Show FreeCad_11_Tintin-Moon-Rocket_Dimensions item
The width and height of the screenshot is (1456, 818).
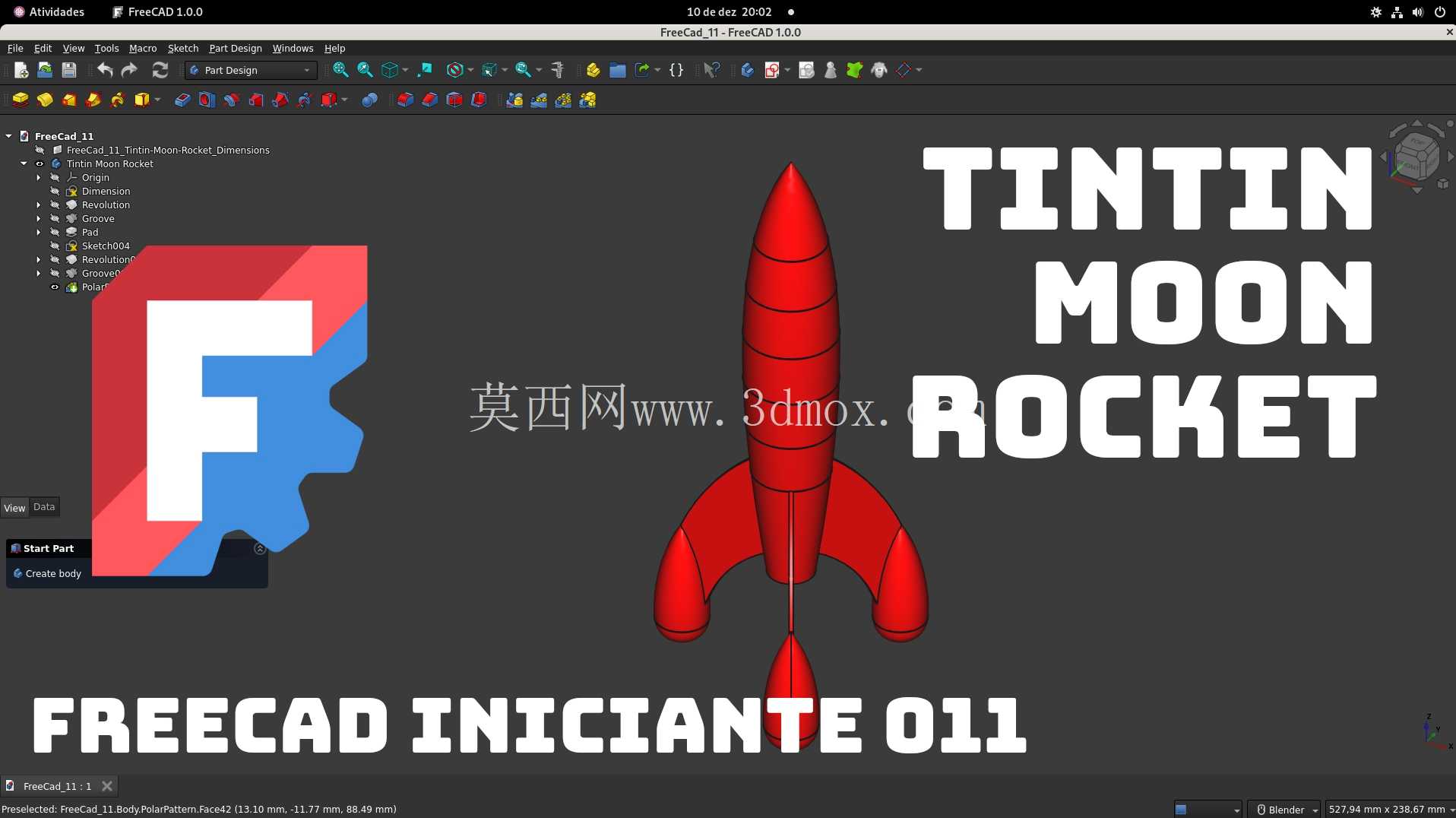(40, 150)
